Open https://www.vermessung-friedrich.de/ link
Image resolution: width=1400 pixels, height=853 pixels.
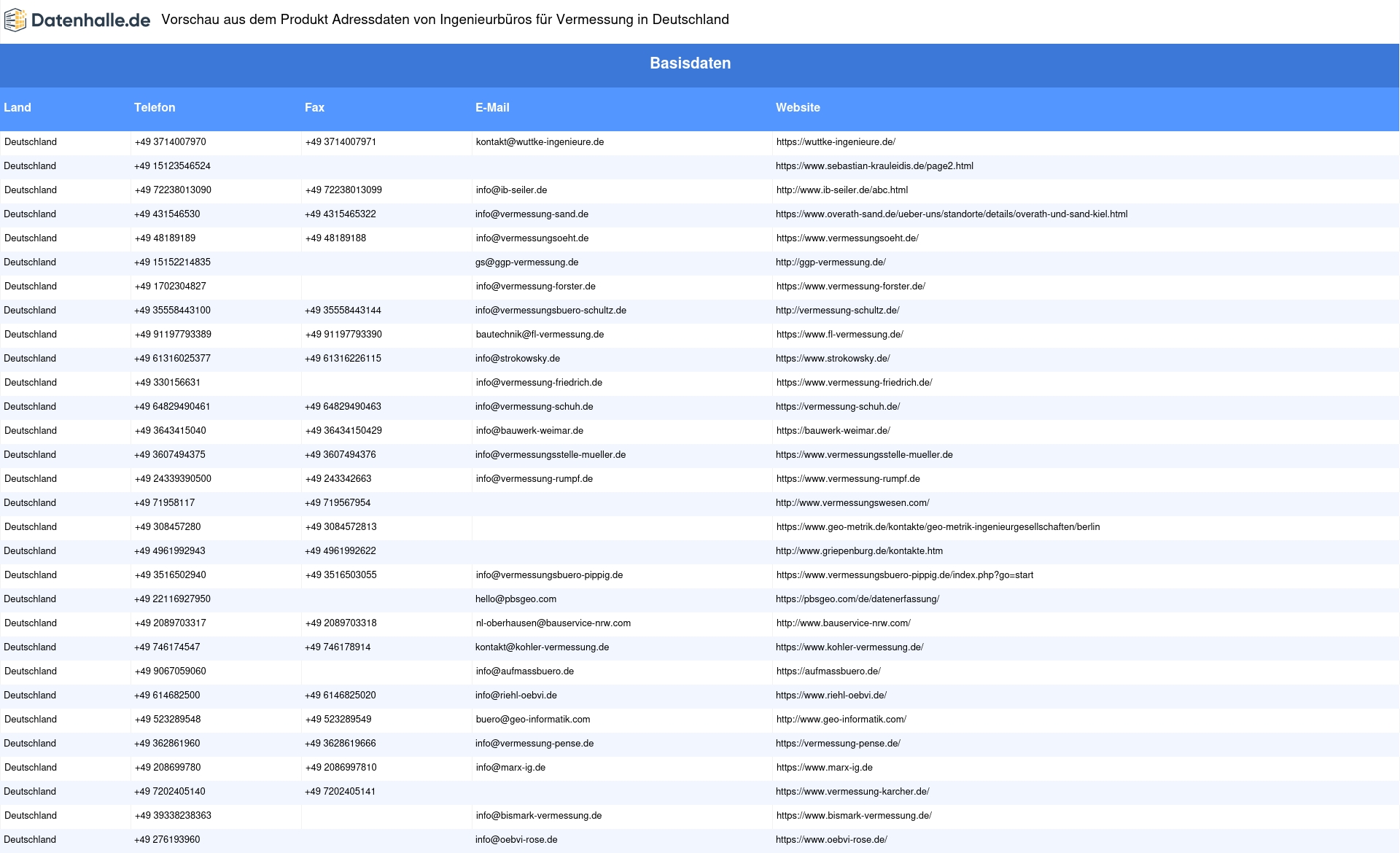click(854, 383)
